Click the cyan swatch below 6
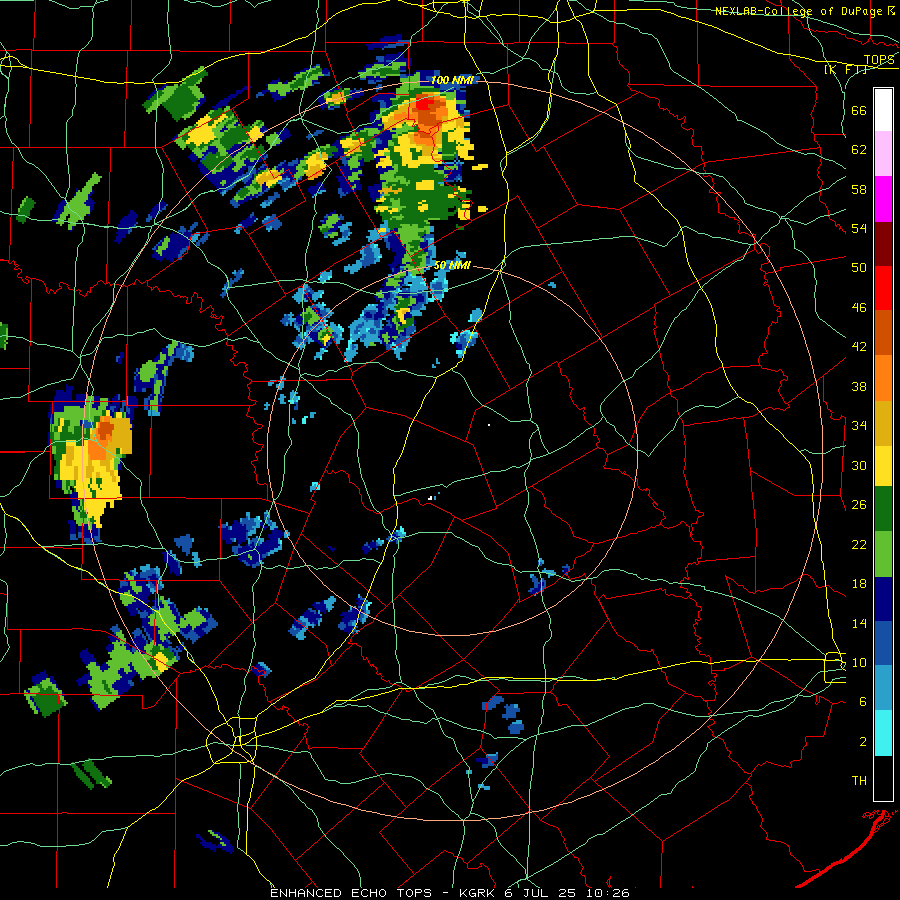The width and height of the screenshot is (900, 900). coord(883,733)
